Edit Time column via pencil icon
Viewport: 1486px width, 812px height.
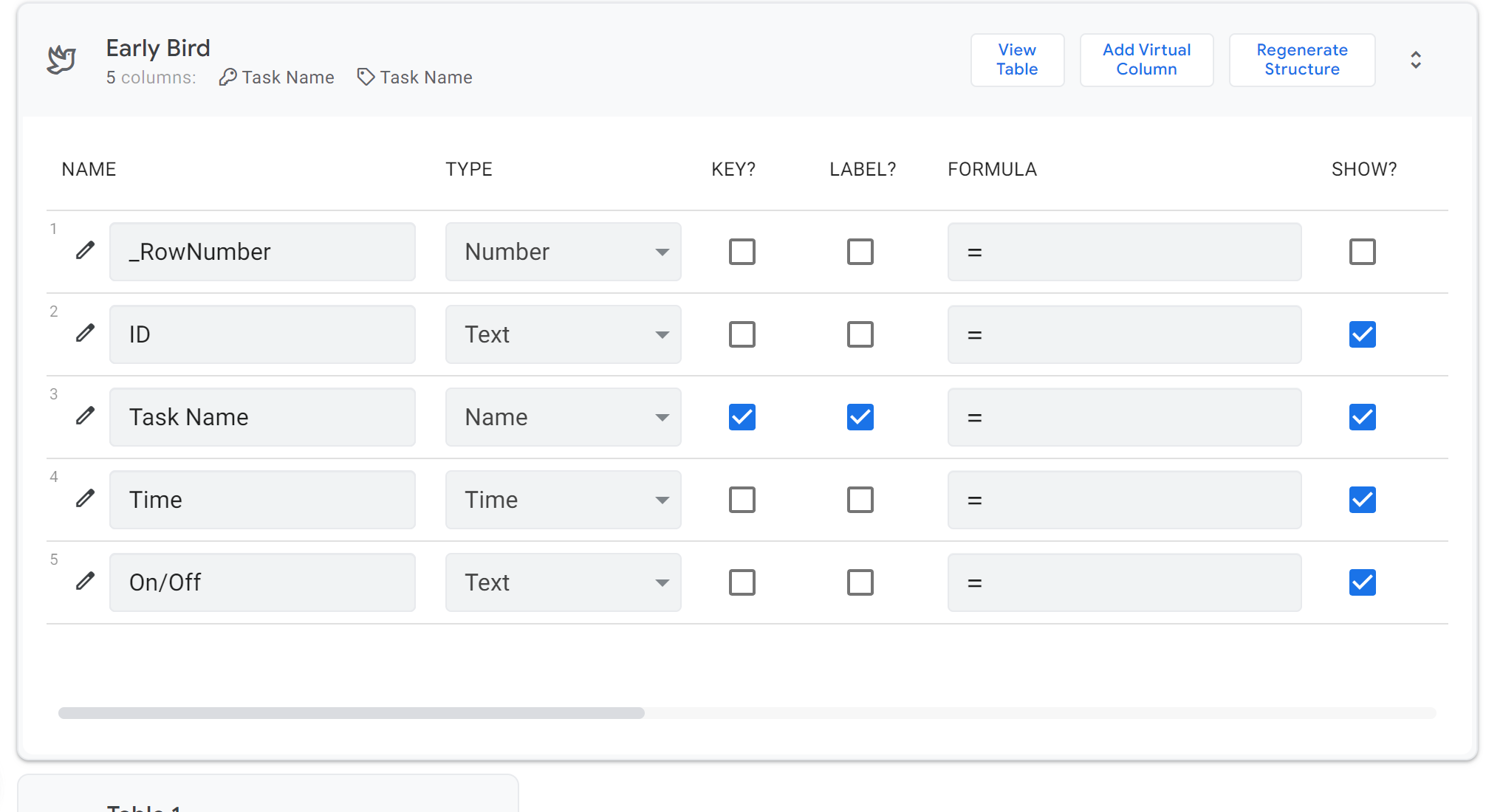(x=86, y=498)
